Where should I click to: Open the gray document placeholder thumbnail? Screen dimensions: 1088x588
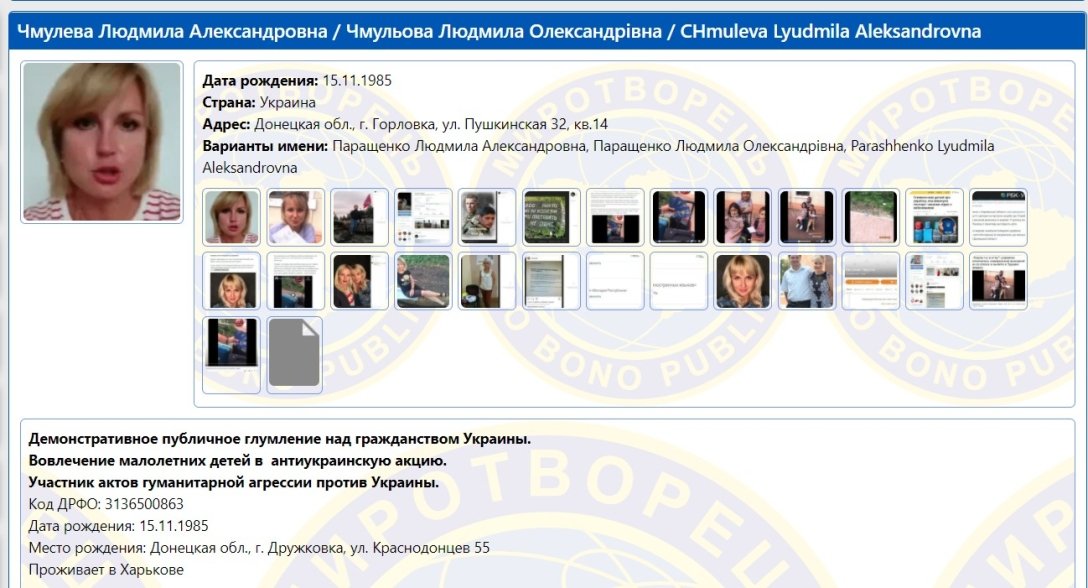(293, 350)
